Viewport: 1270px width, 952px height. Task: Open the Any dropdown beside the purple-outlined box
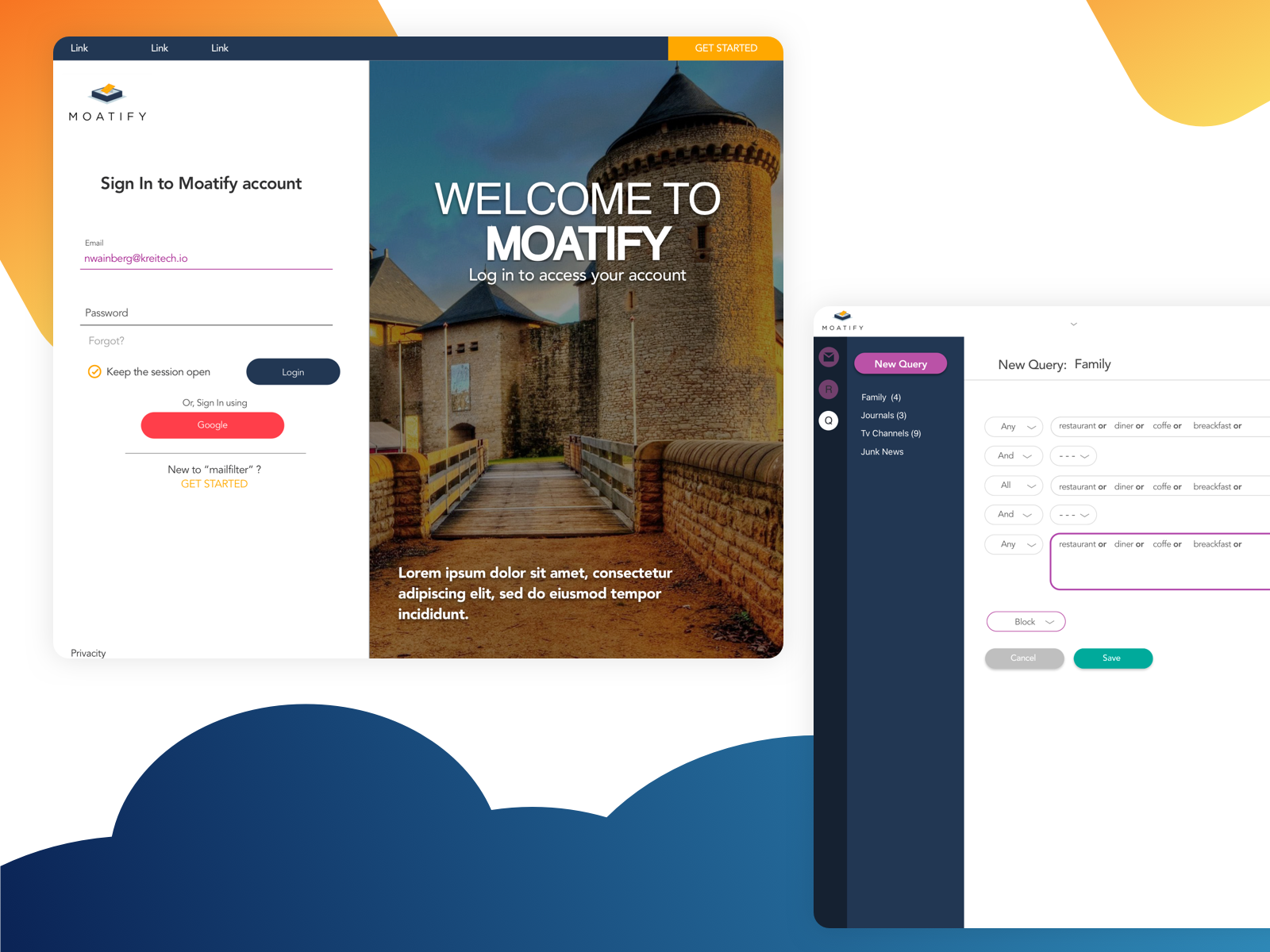(x=1014, y=544)
